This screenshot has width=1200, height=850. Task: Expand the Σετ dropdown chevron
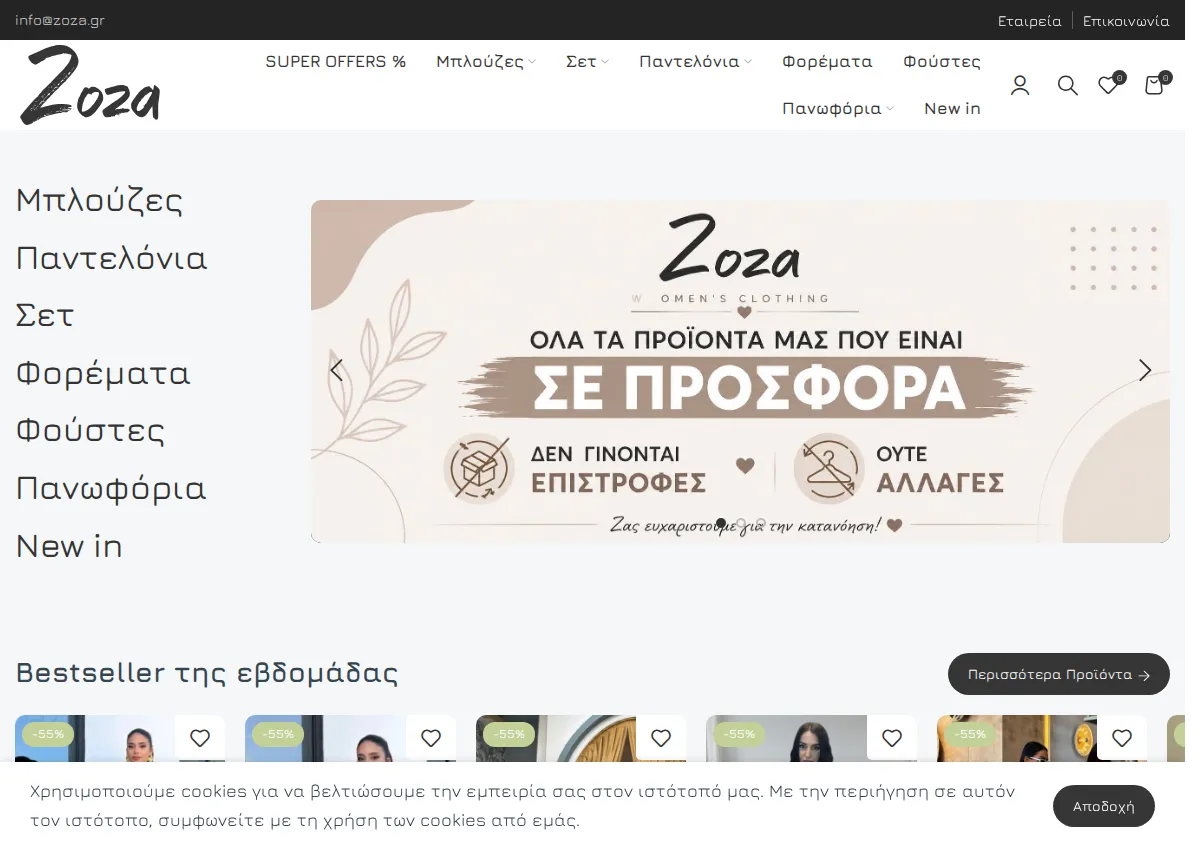605,62
